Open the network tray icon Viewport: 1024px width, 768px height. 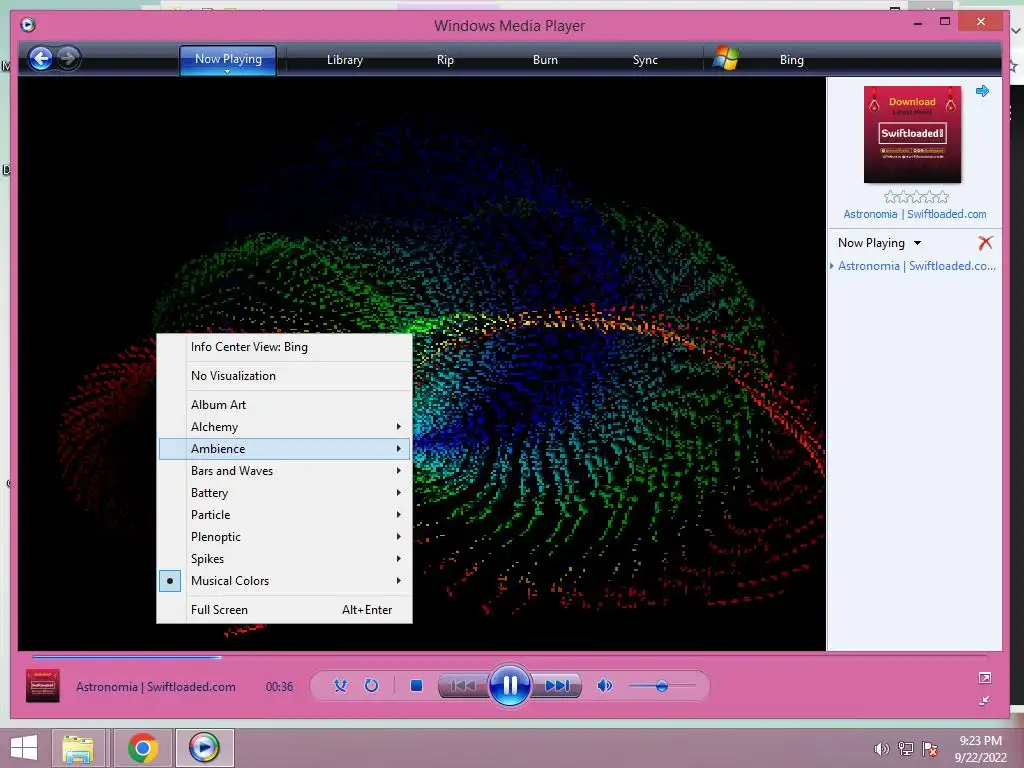point(906,749)
